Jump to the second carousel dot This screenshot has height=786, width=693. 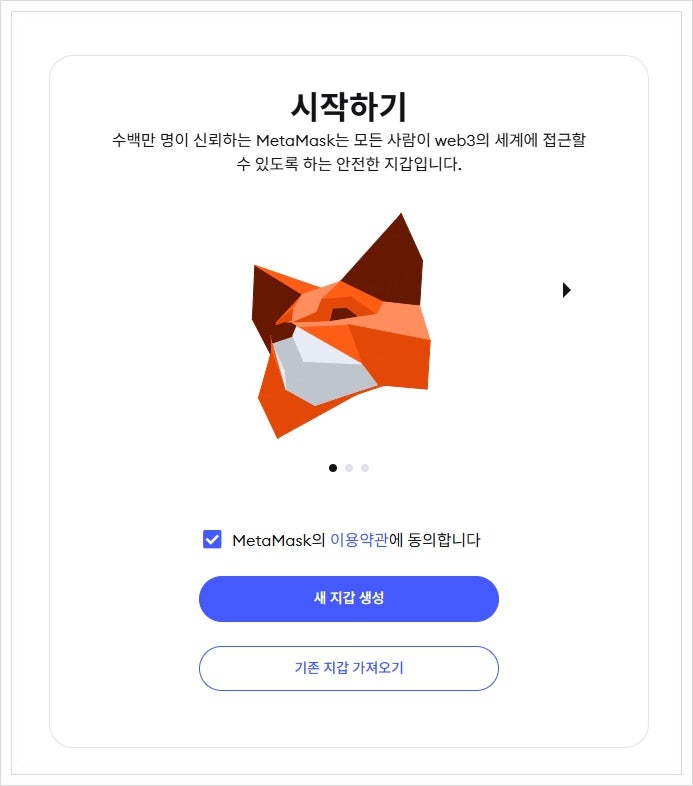tap(349, 468)
